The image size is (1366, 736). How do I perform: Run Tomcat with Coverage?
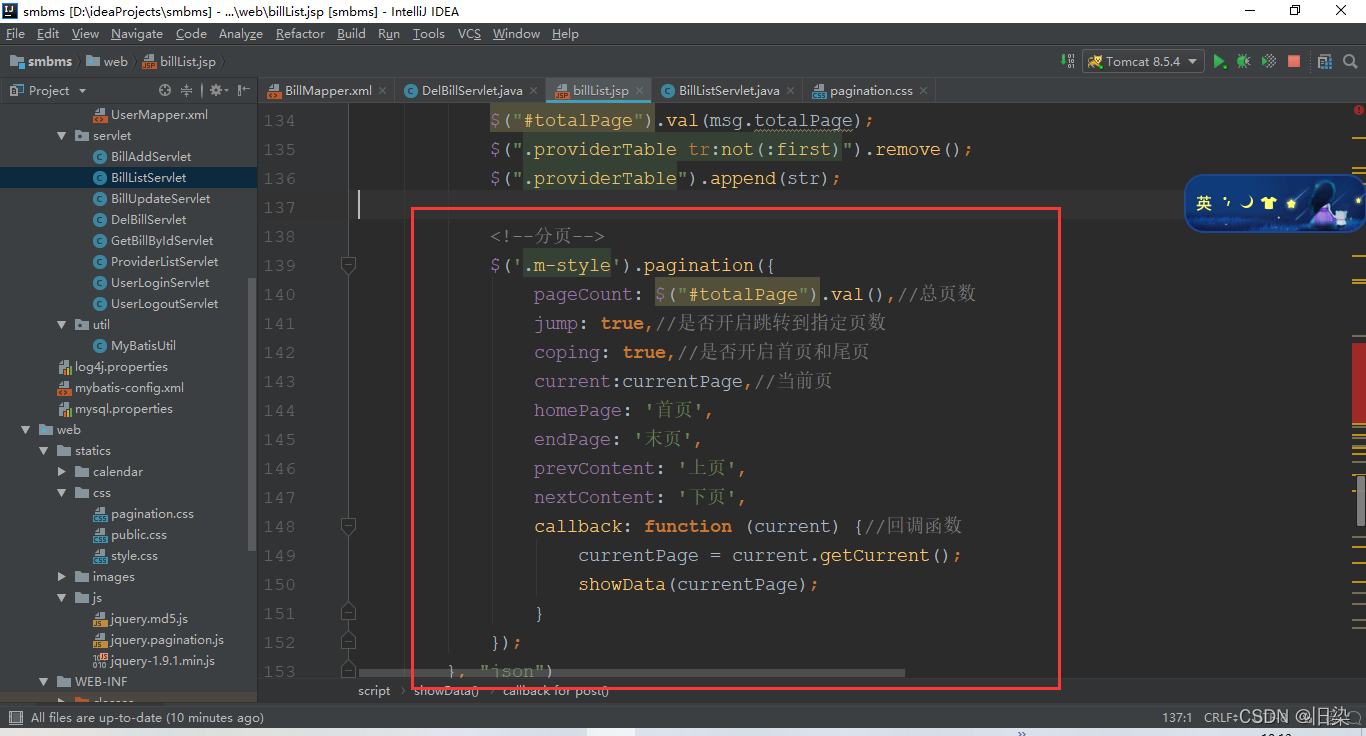click(x=1268, y=61)
